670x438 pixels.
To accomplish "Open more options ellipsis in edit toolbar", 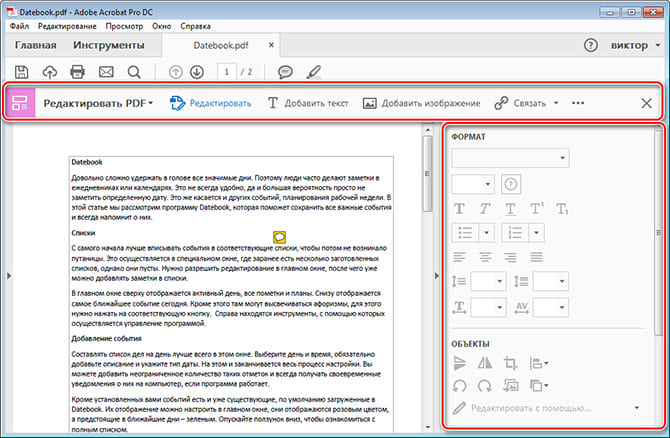I will 578,103.
